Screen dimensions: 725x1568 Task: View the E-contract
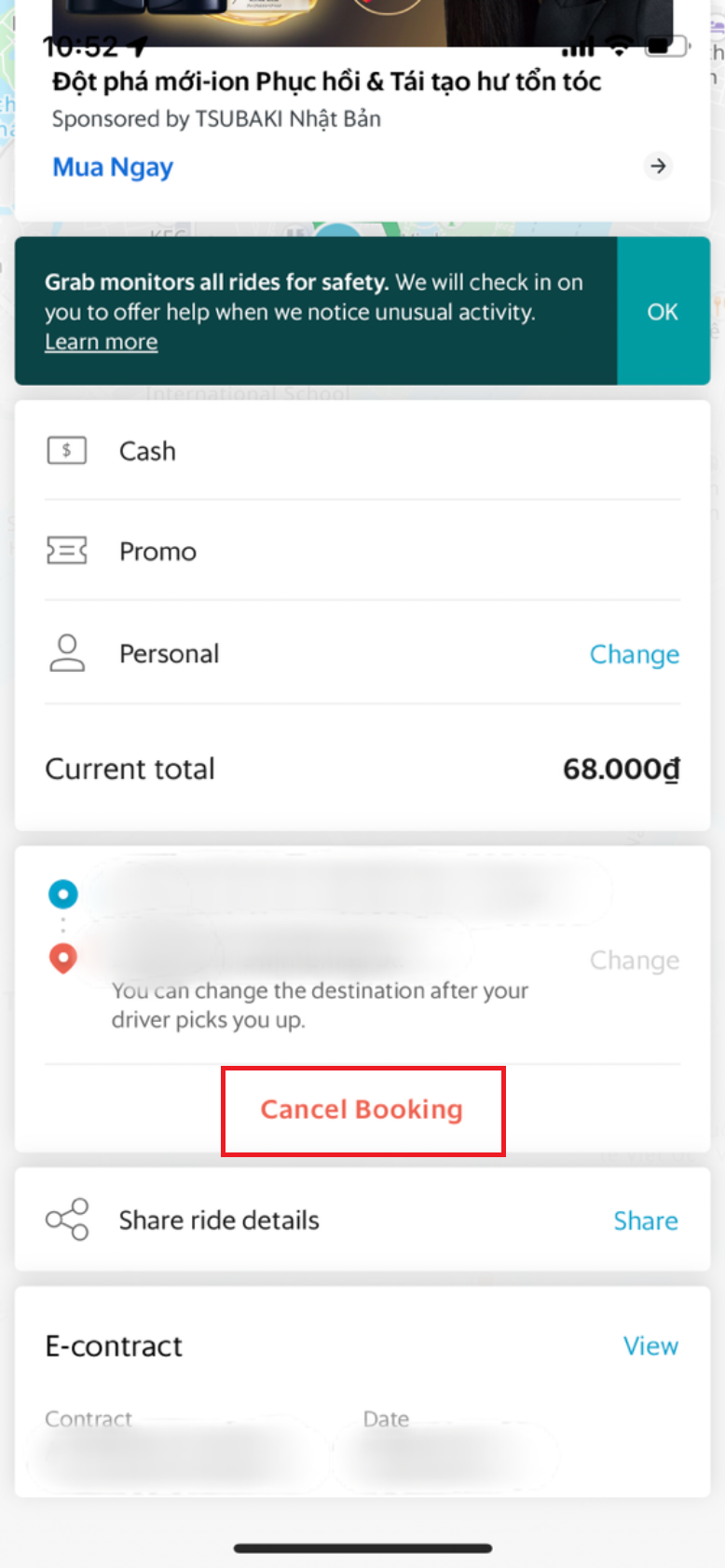tap(650, 1346)
